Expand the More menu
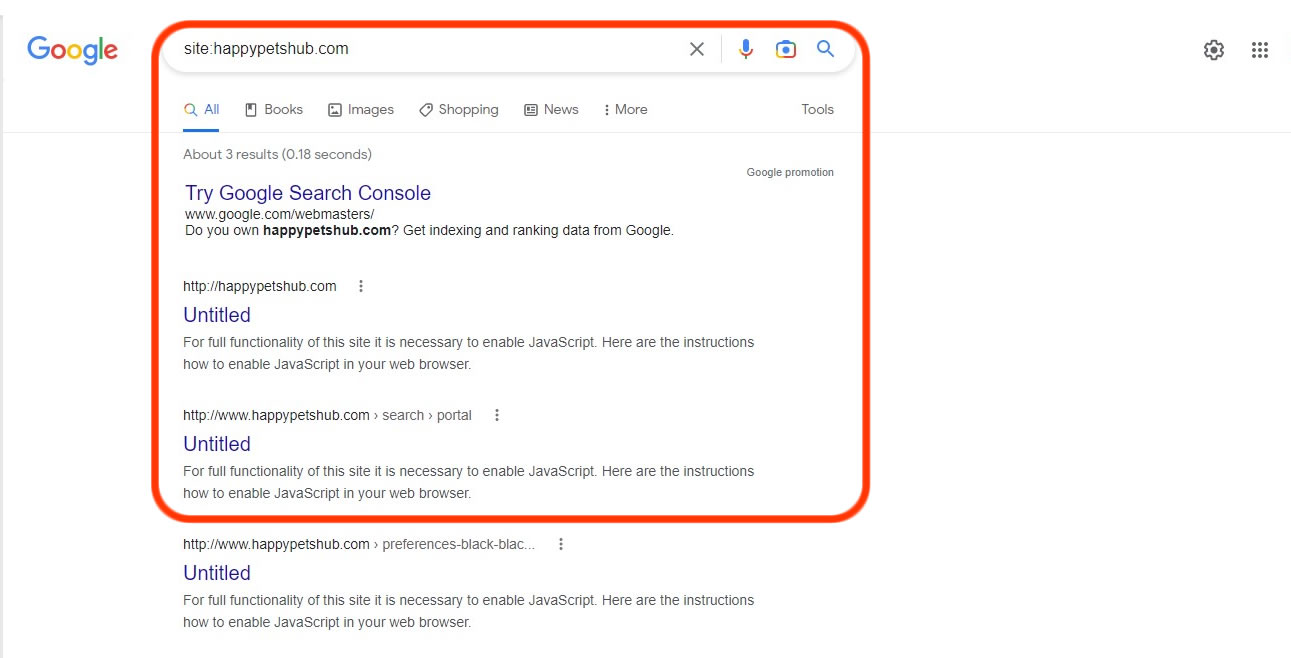 tap(625, 110)
